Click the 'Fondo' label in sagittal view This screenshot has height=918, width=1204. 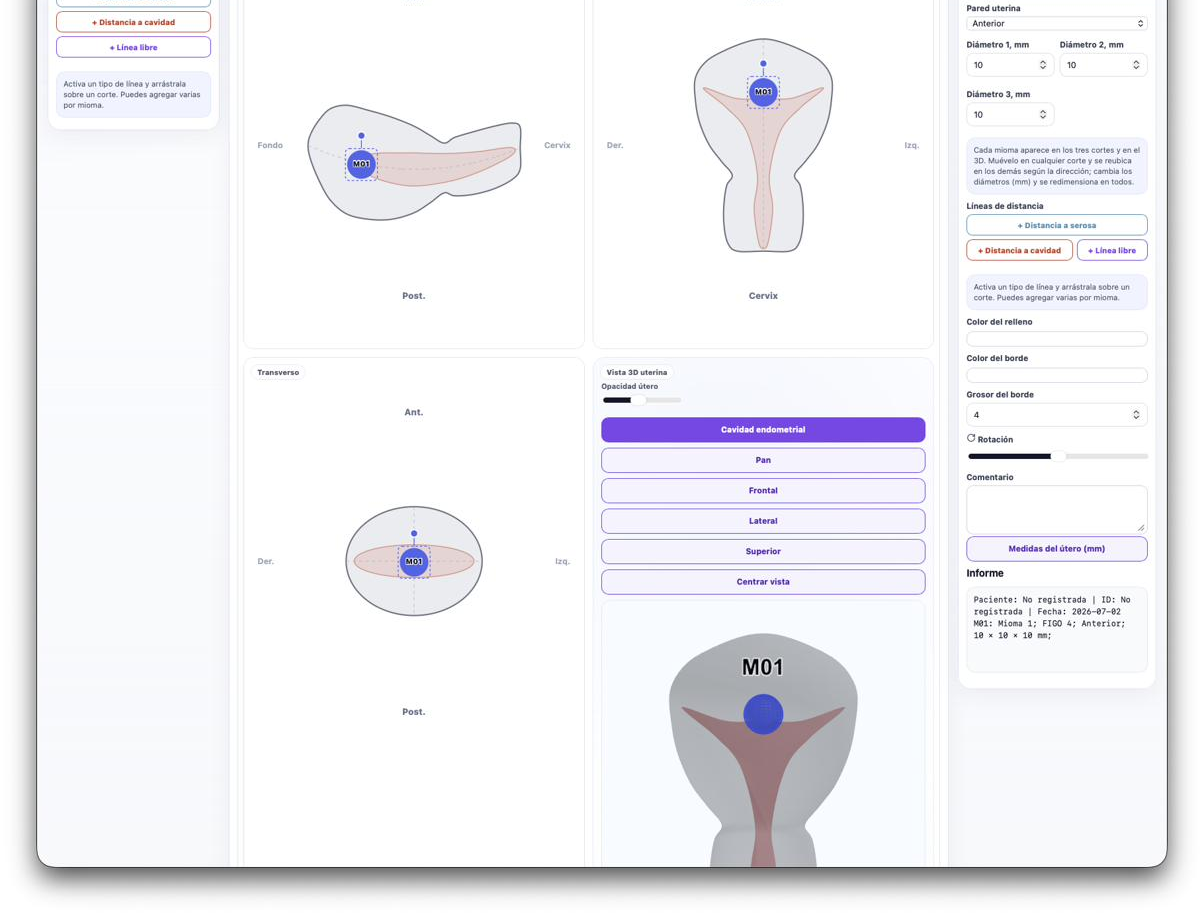[x=270, y=145]
